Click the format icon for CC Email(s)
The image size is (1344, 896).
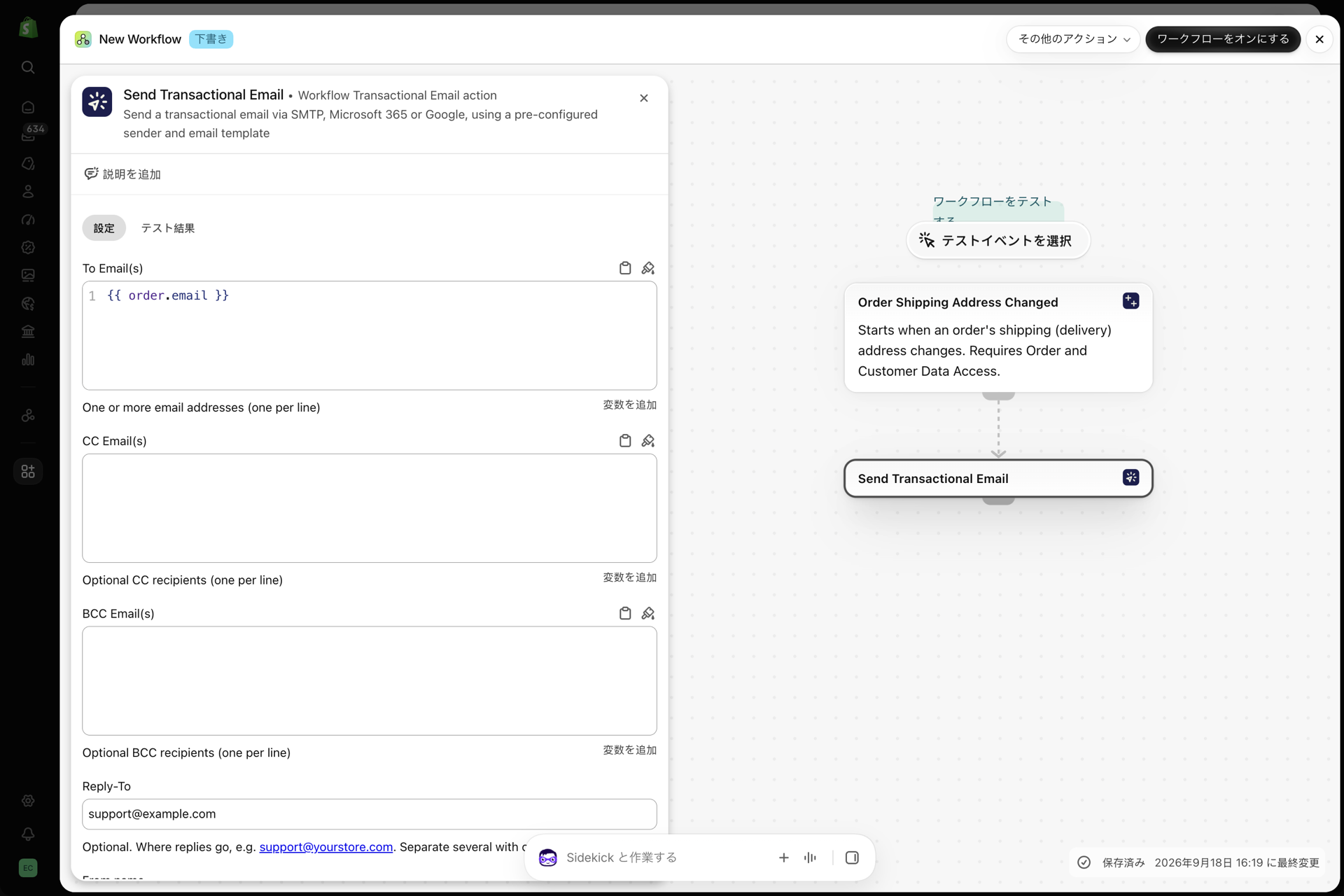tap(648, 441)
